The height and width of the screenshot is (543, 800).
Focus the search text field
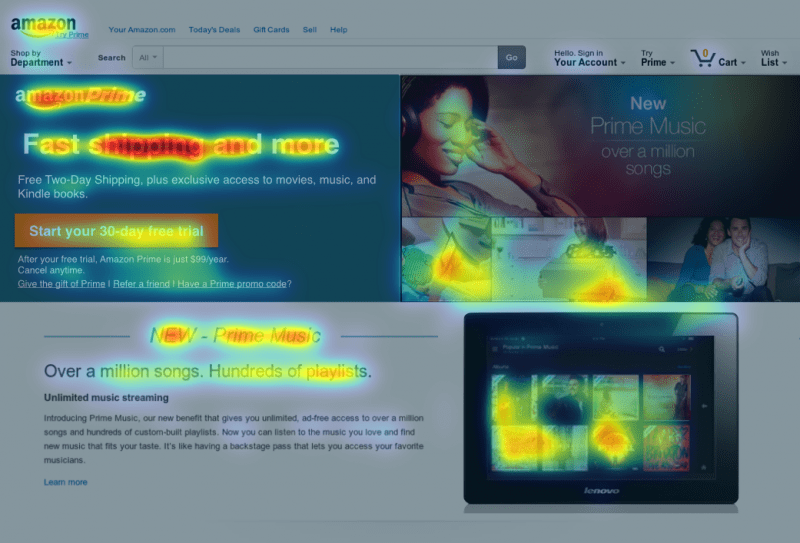pos(330,57)
